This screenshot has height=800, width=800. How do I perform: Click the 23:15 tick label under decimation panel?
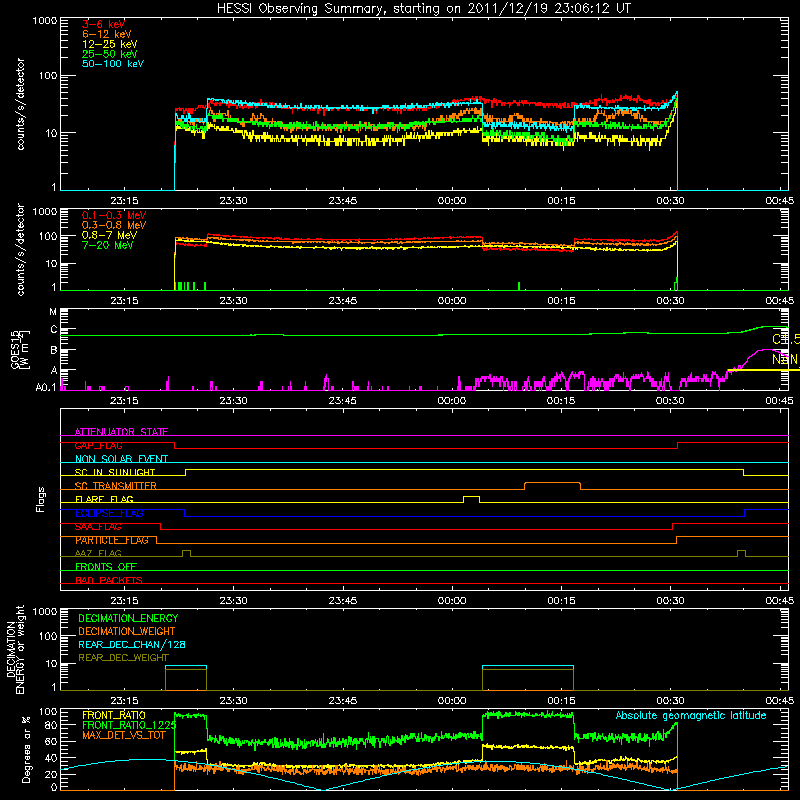tap(124, 701)
